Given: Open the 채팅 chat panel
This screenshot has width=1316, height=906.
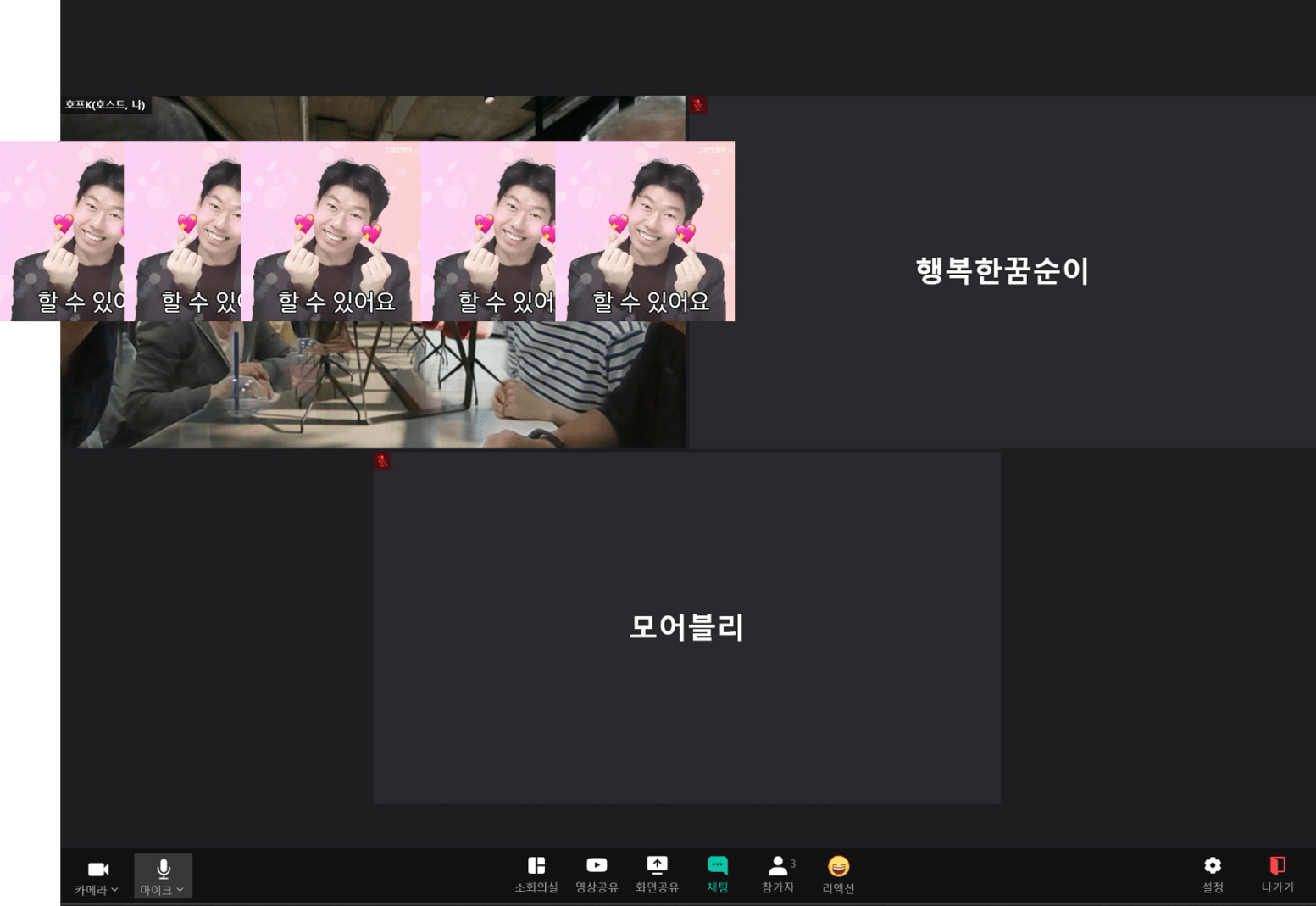Looking at the screenshot, I should click(717, 874).
